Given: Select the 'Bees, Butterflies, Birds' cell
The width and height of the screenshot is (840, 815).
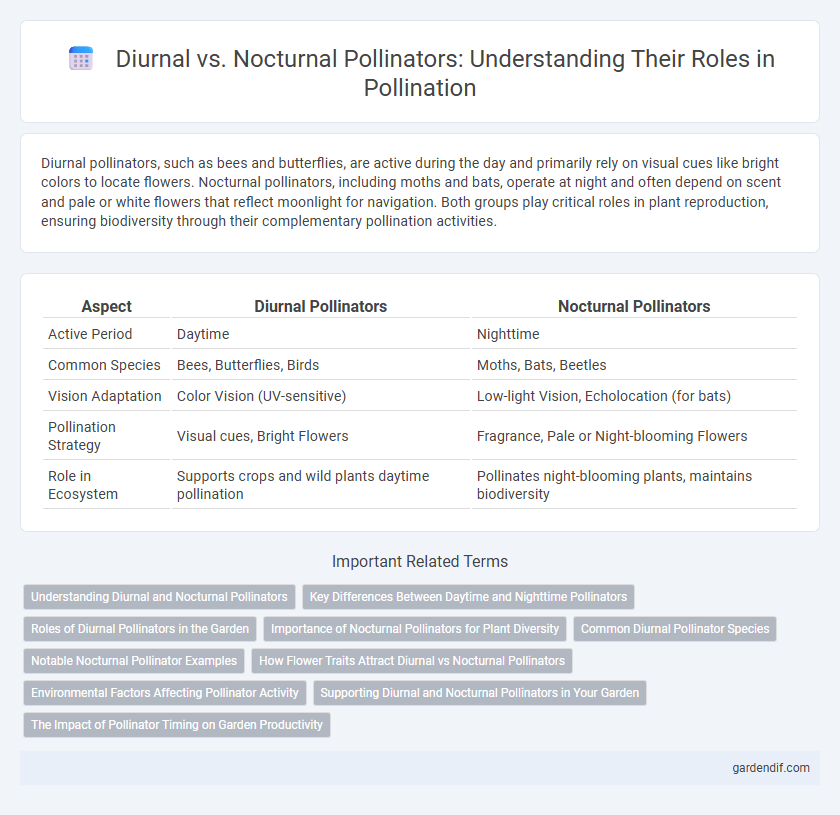Looking at the screenshot, I should [x=320, y=365].
